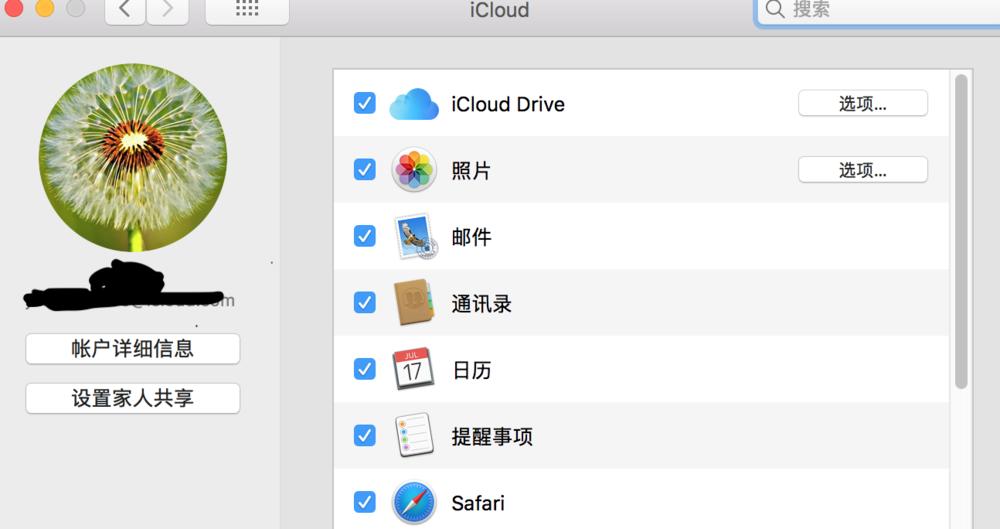This screenshot has height=529, width=1000.
Task: Disable the 邮件 sync checkbox
Action: [365, 235]
